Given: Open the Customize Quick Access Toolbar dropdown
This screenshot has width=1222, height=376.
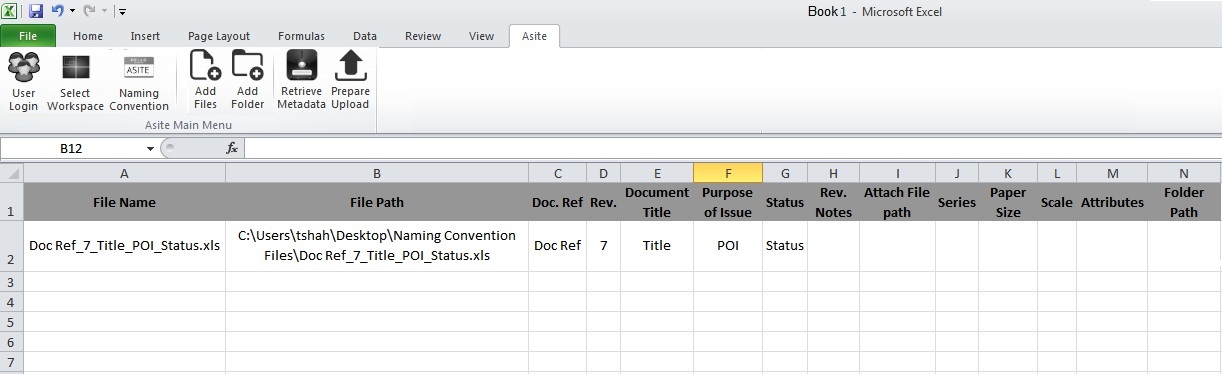Looking at the screenshot, I should pos(122,12).
